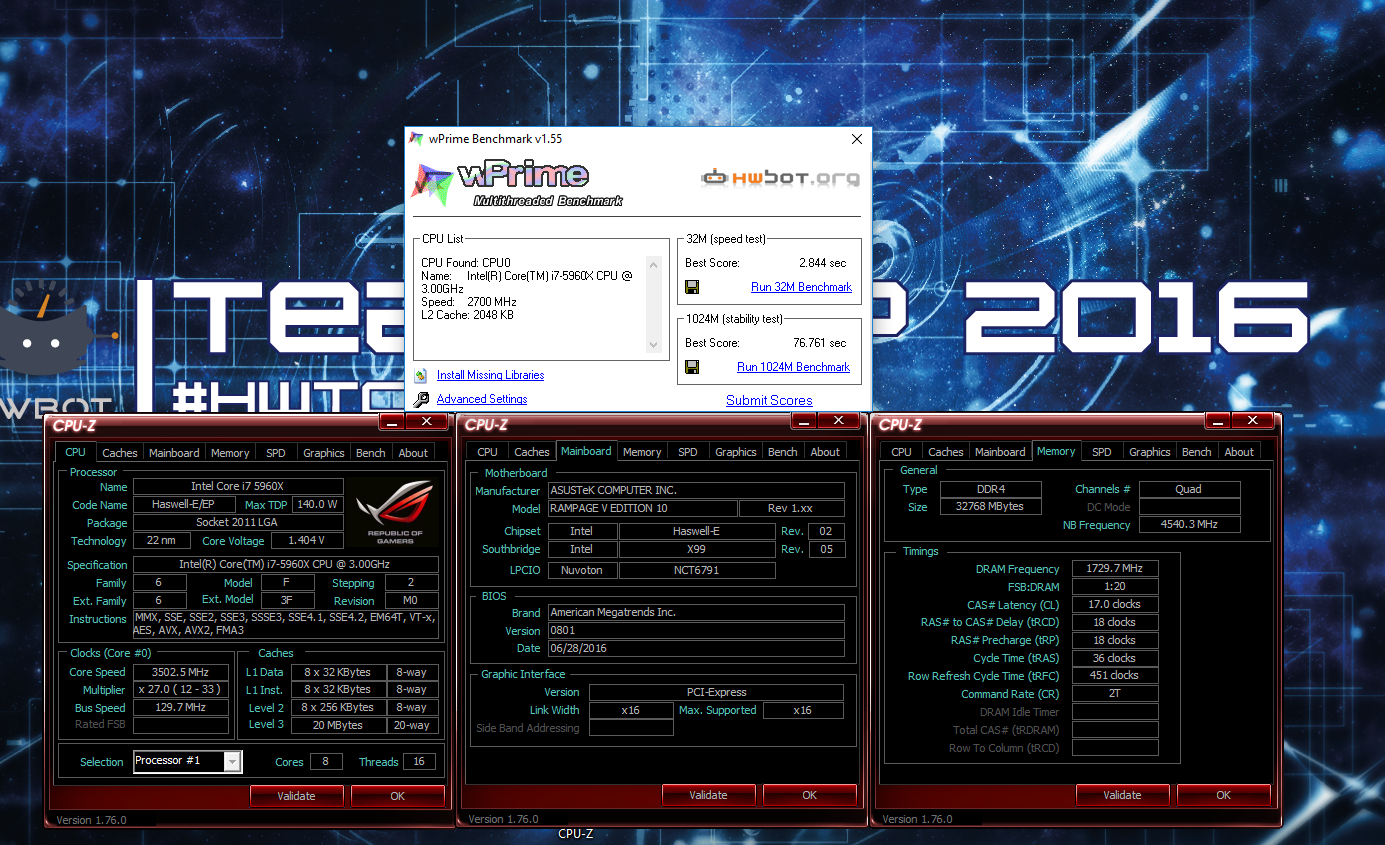
Task: Open CPU tab in the Memory timings CPU-Z window
Action: 901,452
